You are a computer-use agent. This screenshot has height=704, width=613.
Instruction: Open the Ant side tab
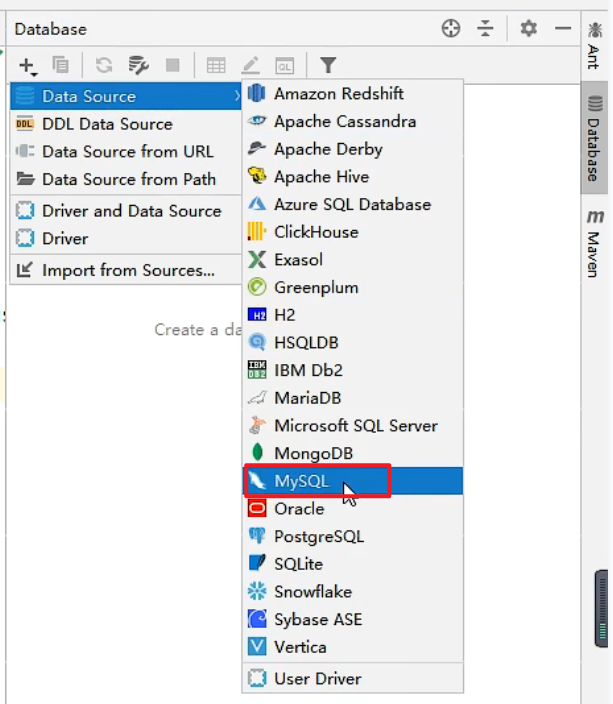point(595,45)
